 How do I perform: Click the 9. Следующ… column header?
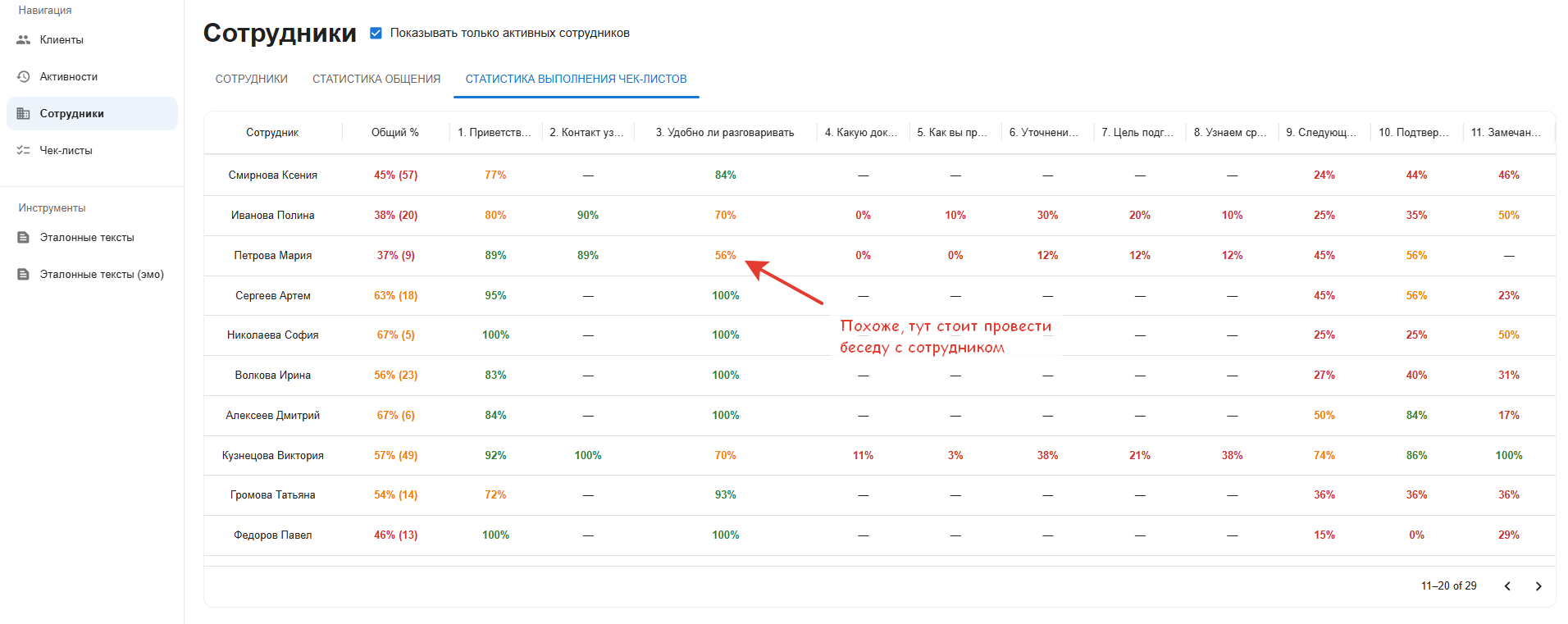pos(1320,132)
